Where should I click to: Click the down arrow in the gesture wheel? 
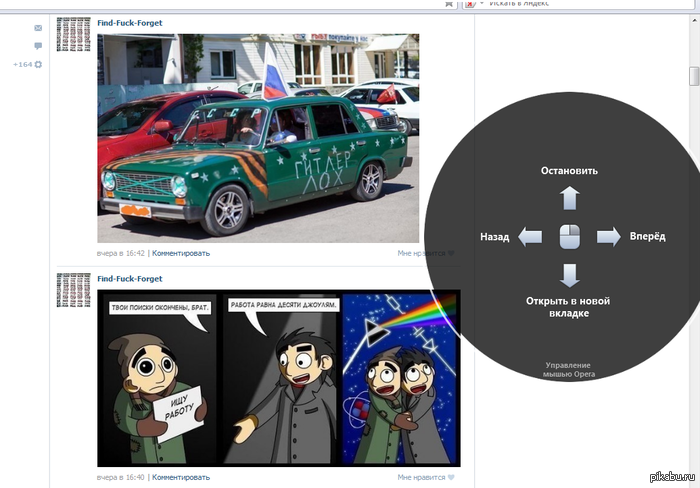coord(569,275)
